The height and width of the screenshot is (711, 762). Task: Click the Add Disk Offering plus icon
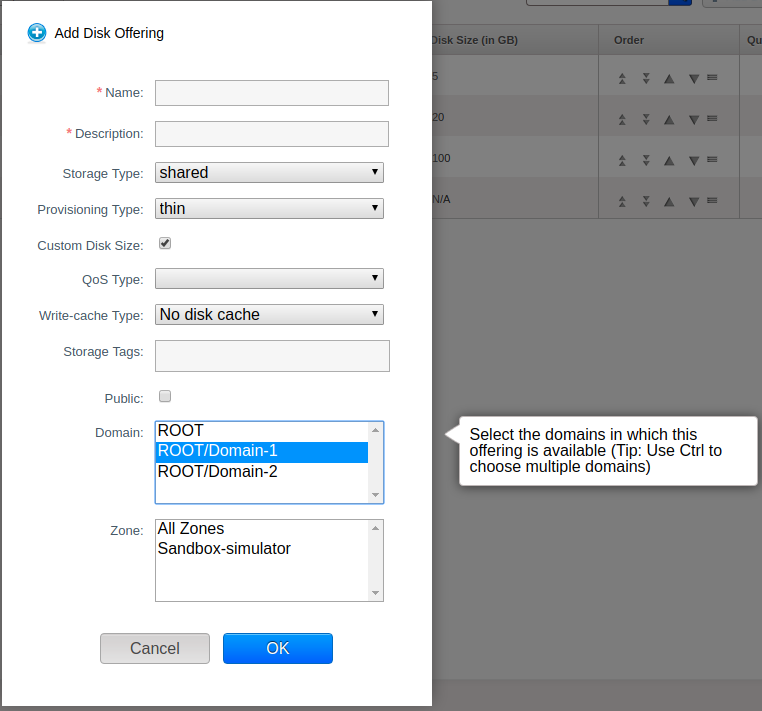click(x=37, y=33)
